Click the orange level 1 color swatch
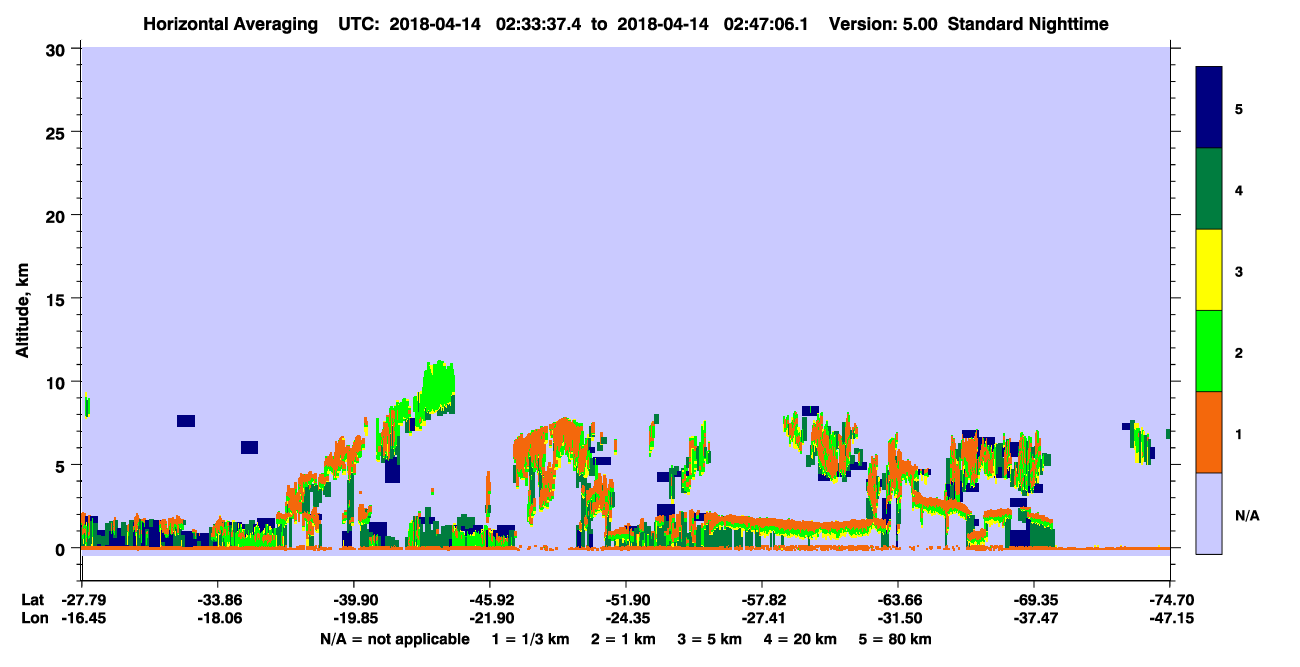 (x=1209, y=432)
